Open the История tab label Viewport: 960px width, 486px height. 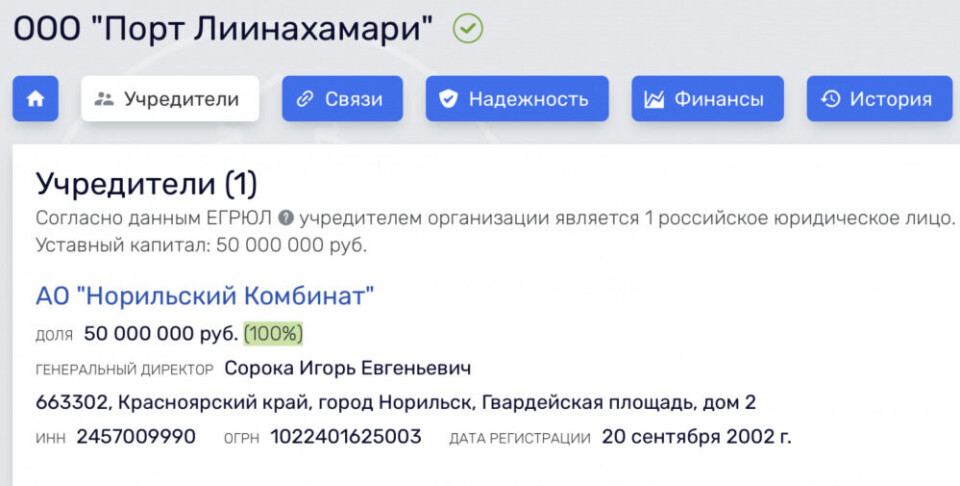click(x=890, y=99)
